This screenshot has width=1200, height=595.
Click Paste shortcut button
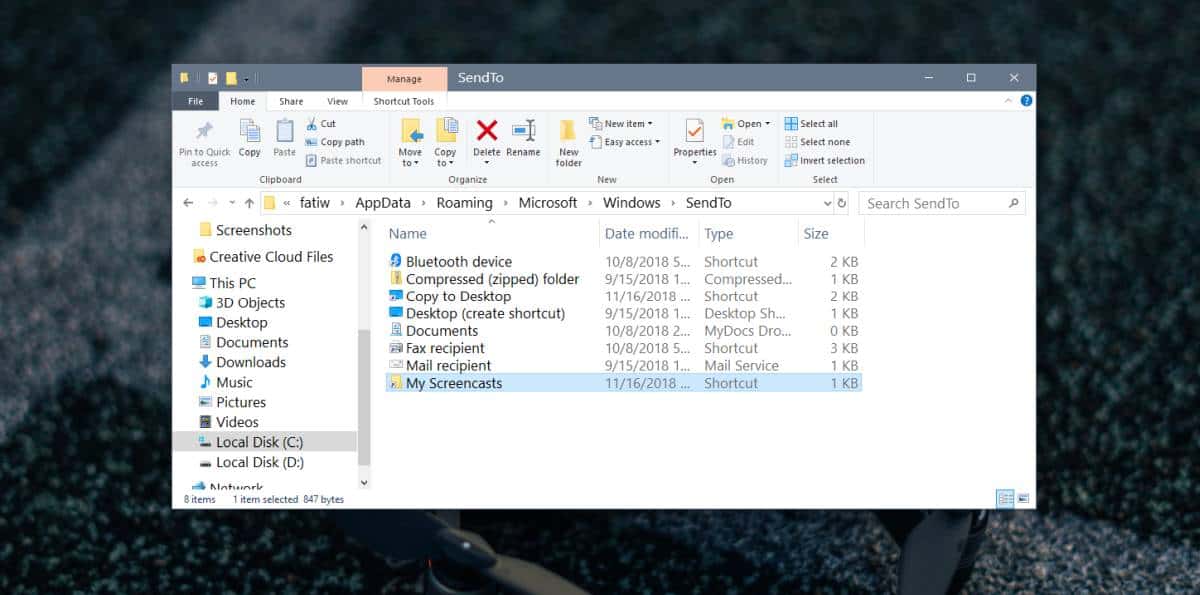pyautogui.click(x=343, y=160)
